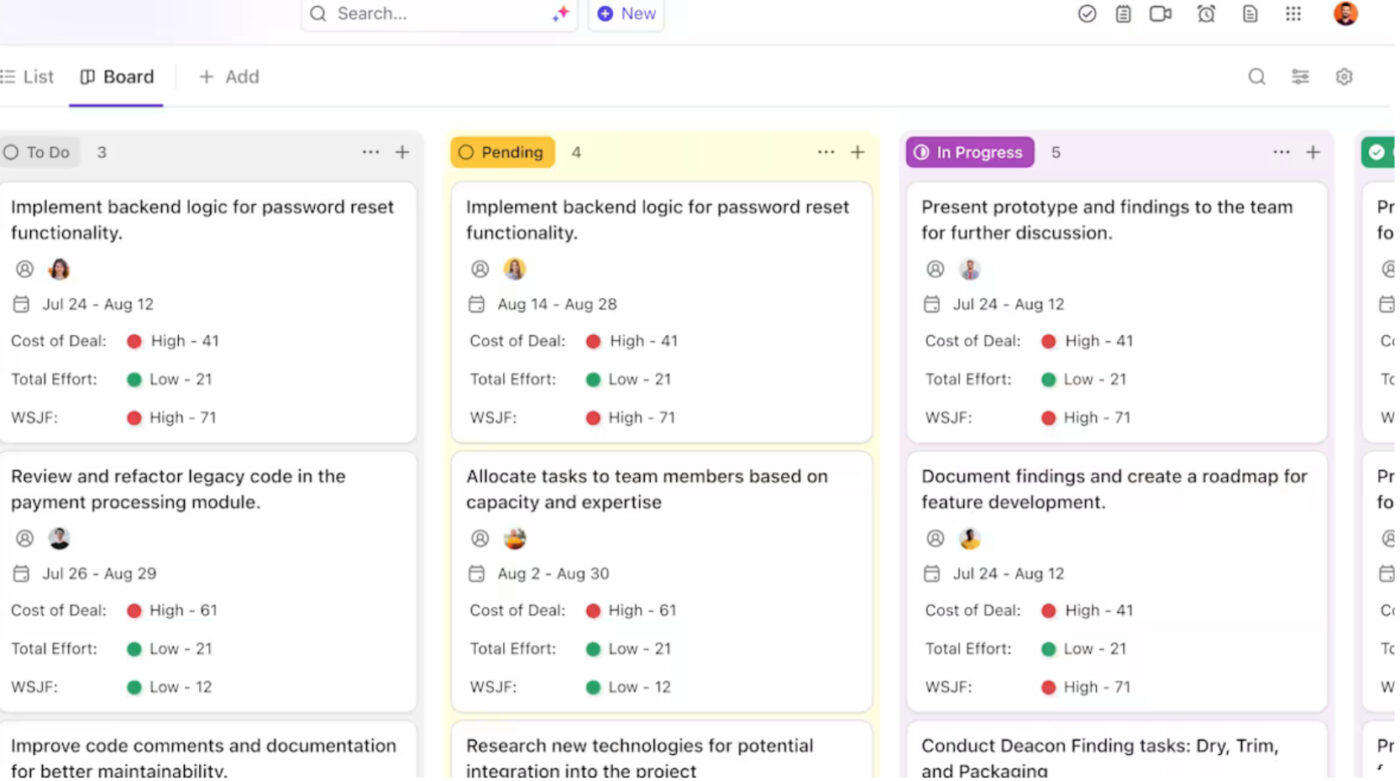Click the video camera record icon
This screenshot has width=1400, height=781.
click(1160, 14)
